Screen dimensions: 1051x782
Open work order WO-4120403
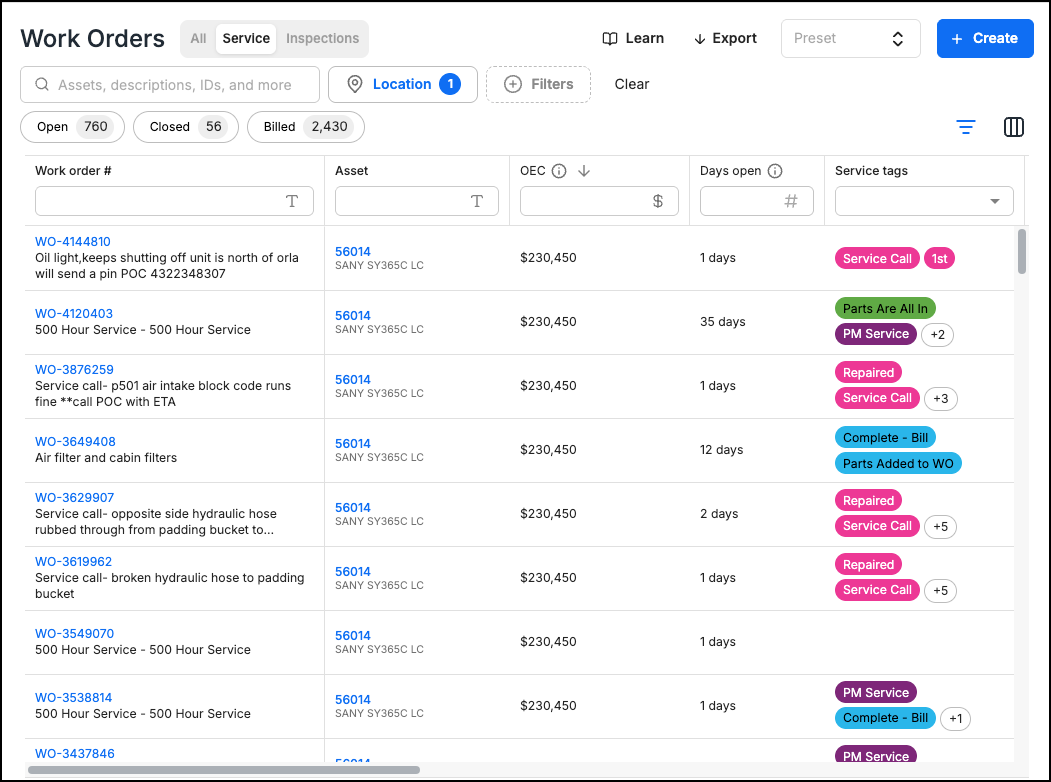click(x=74, y=314)
